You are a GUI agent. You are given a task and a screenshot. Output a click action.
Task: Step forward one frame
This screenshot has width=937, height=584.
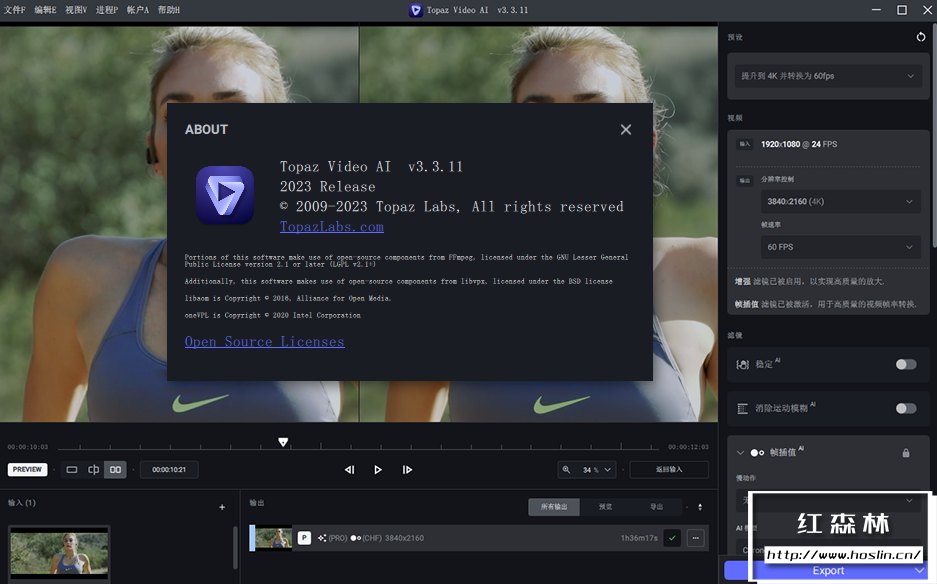tap(407, 470)
